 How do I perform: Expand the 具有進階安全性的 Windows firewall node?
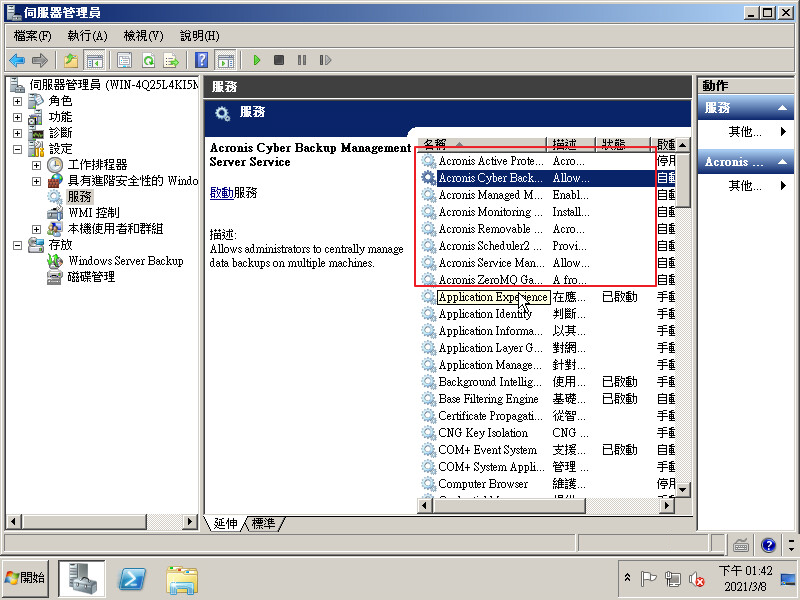tap(36, 181)
